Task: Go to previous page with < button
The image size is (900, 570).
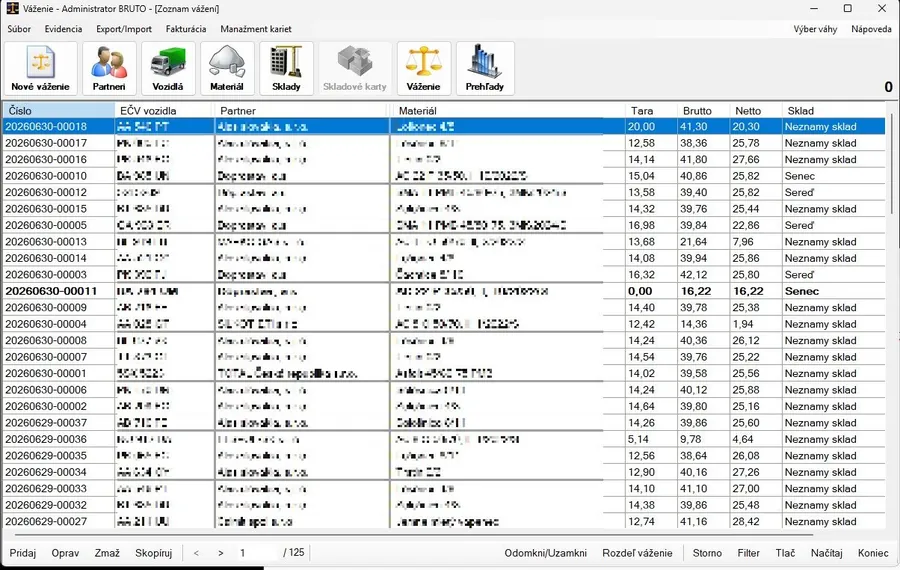Action: pyautogui.click(x=196, y=553)
